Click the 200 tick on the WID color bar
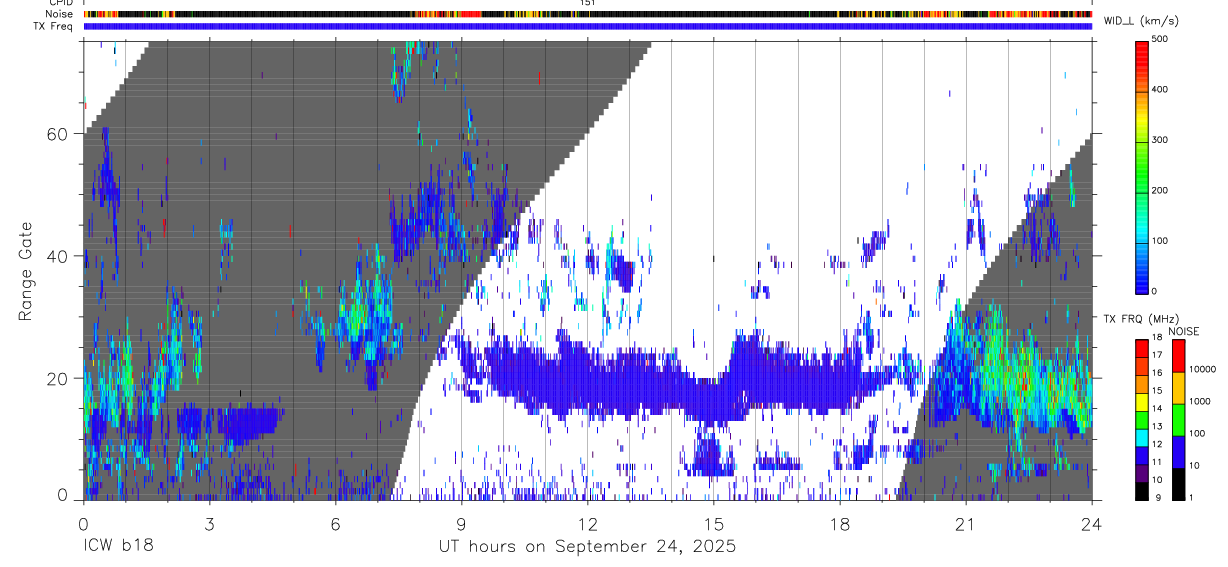The image size is (1228, 567). 1161,190
